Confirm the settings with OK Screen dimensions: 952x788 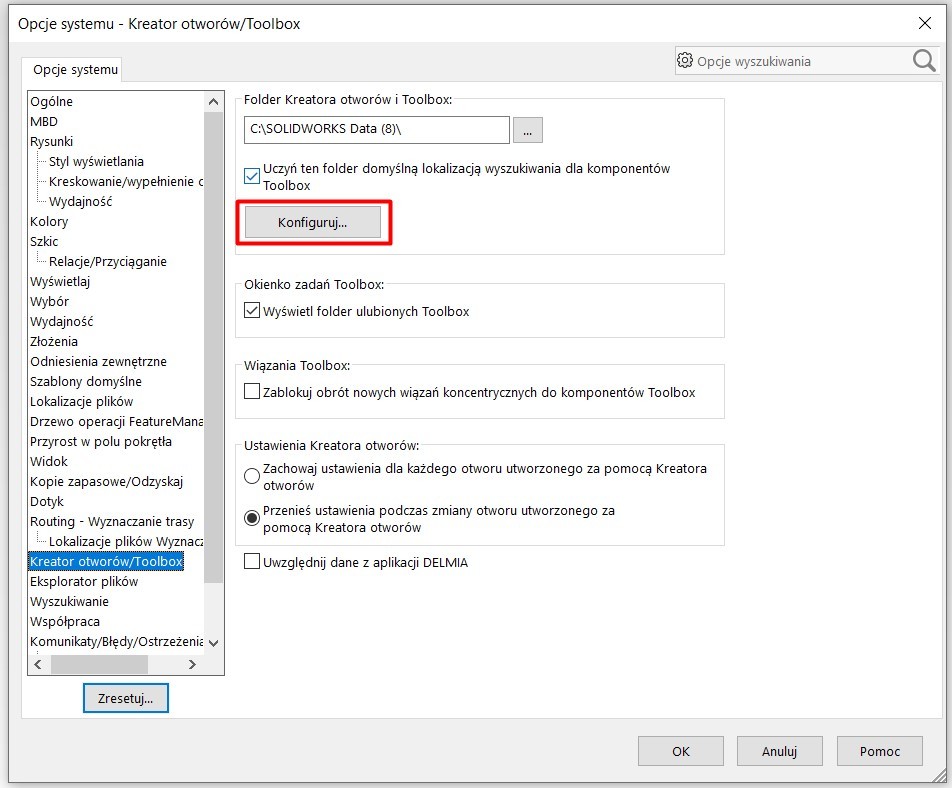click(680, 750)
